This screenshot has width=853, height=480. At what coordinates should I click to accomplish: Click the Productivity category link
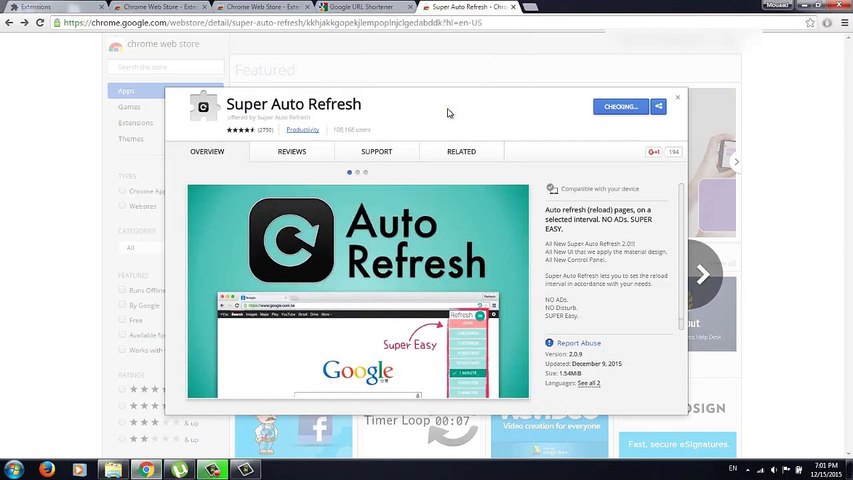(302, 130)
